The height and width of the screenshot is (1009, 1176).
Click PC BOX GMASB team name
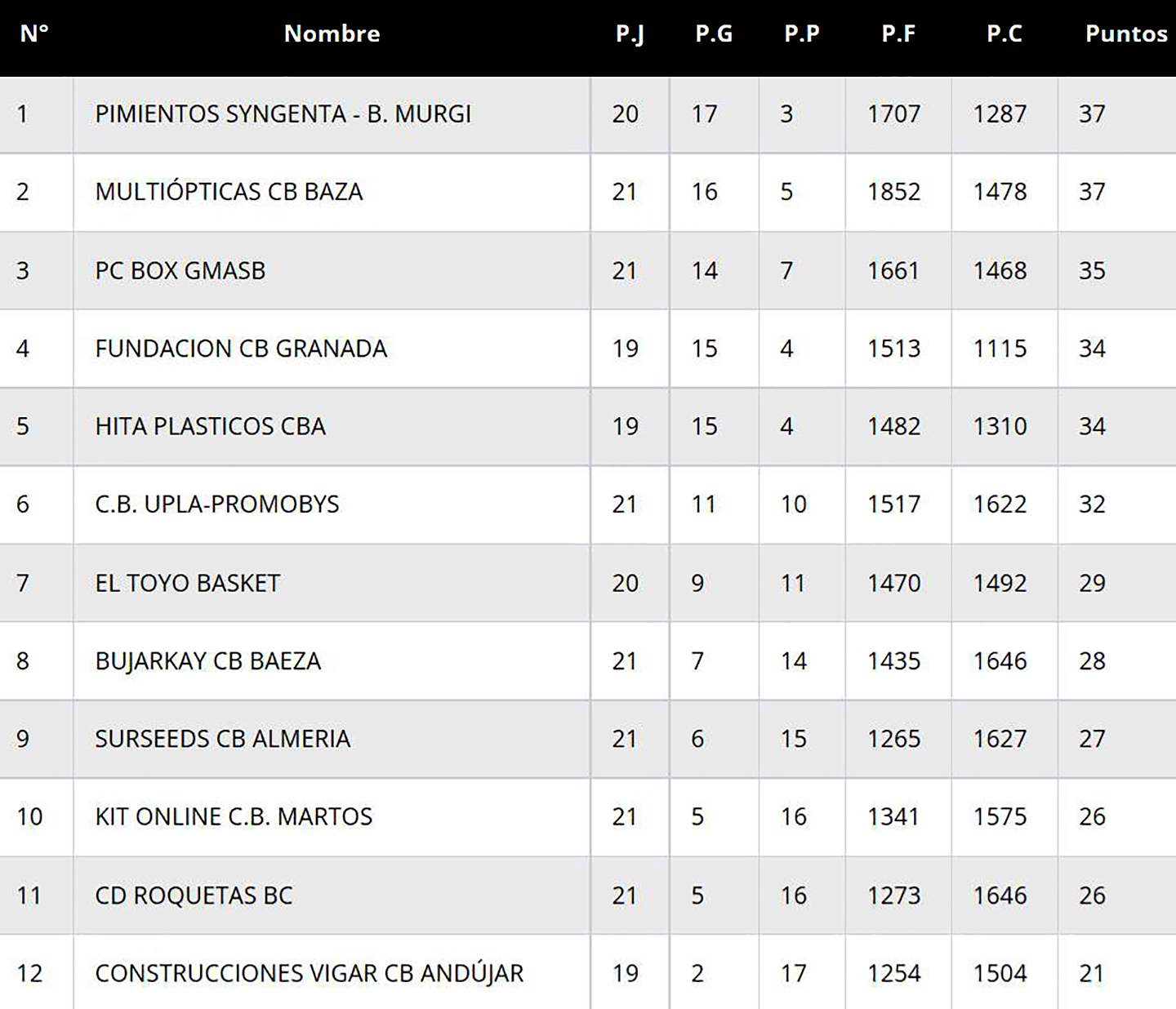coord(180,270)
